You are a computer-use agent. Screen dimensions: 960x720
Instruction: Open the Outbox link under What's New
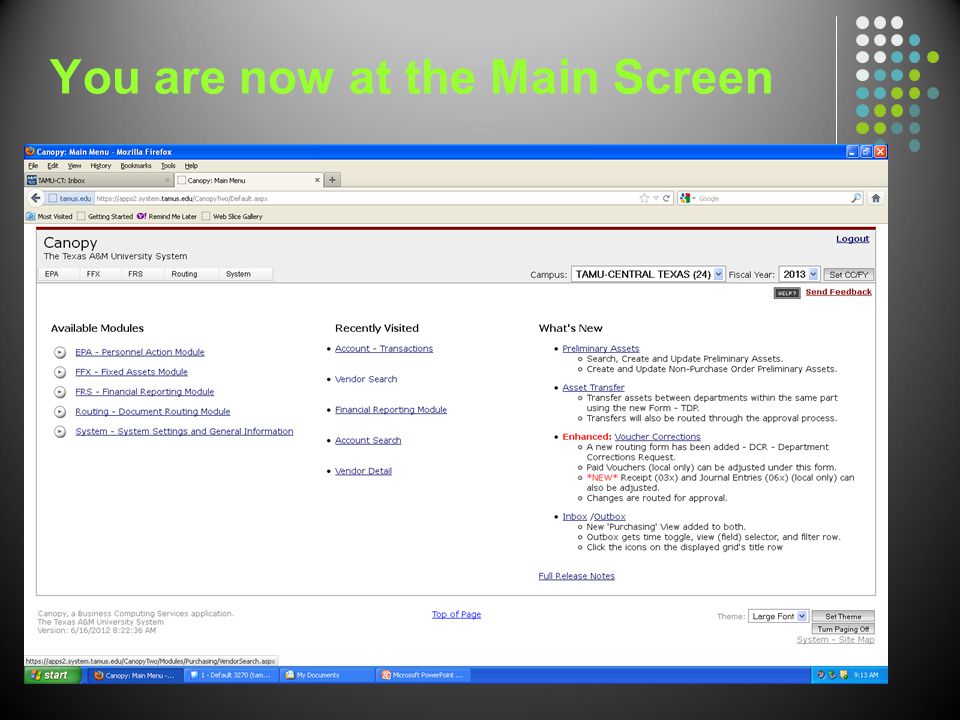pyautogui.click(x=609, y=517)
